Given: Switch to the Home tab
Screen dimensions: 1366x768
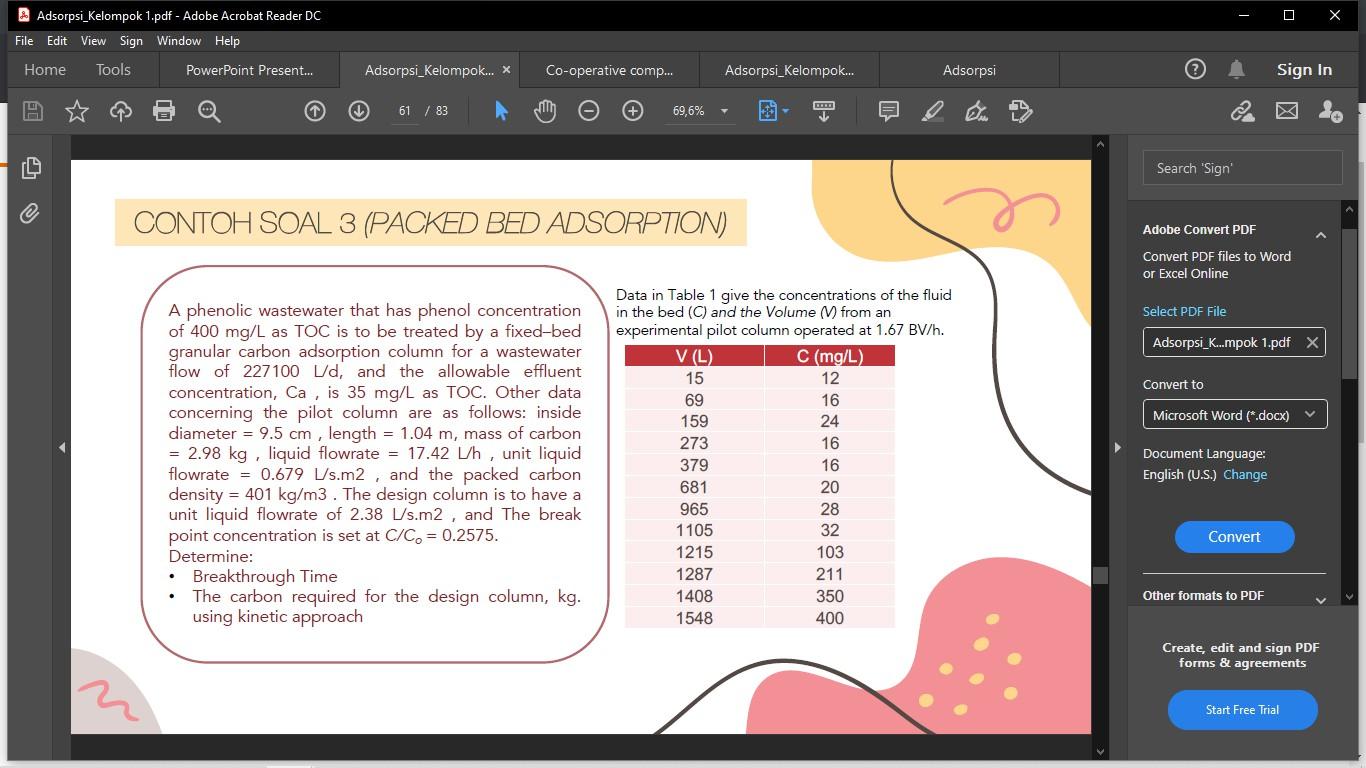Looking at the screenshot, I should pos(45,70).
